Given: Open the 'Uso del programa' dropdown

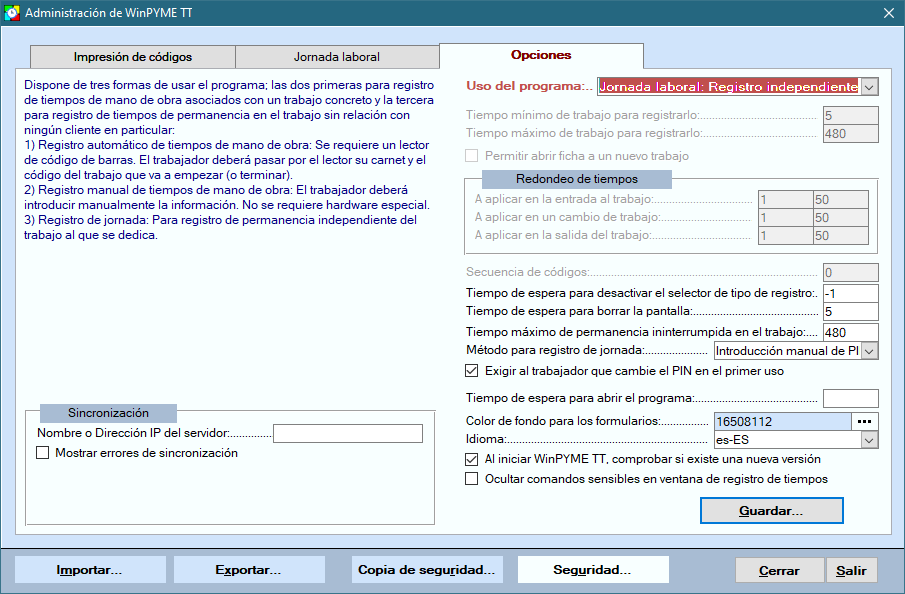Looking at the screenshot, I should [869, 87].
